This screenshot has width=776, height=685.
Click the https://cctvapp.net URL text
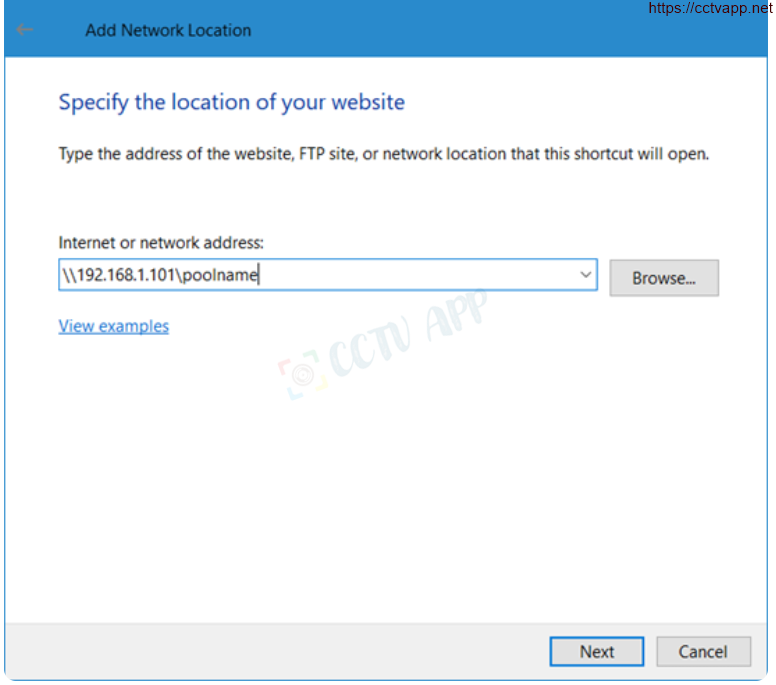pos(710,9)
